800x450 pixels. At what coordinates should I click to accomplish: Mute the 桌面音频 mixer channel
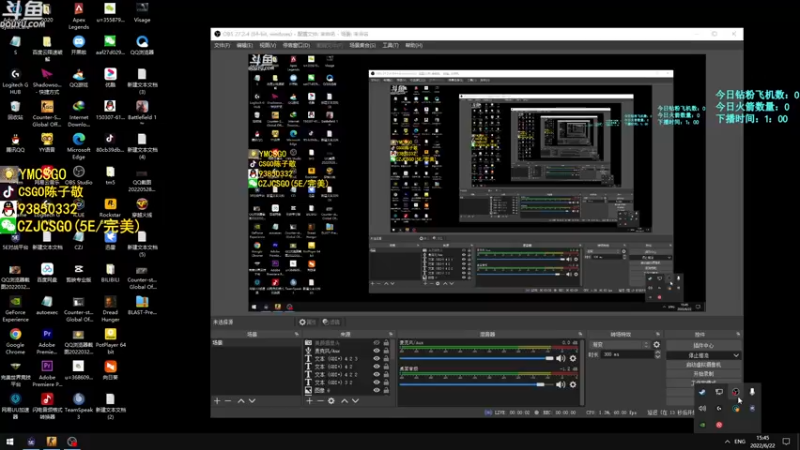(561, 384)
